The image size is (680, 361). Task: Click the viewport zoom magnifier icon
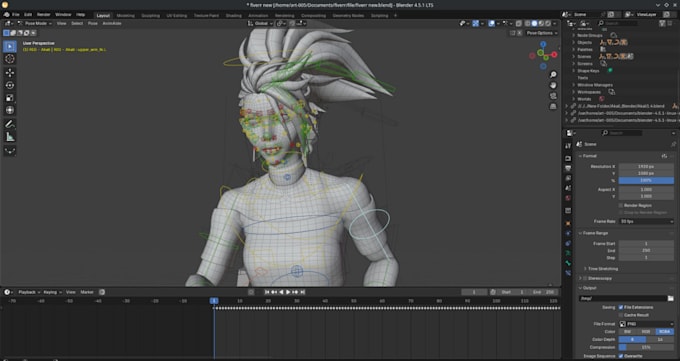[553, 75]
